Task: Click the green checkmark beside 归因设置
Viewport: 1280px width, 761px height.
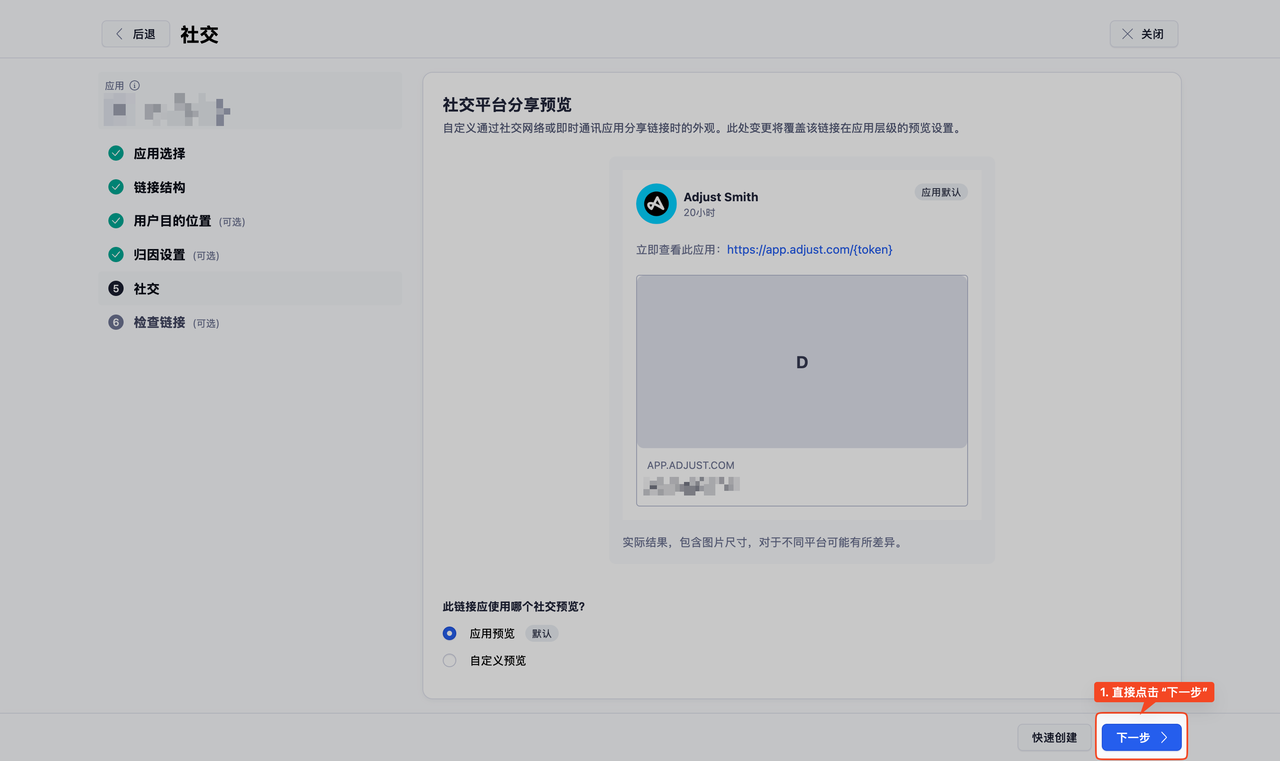Action: coord(115,255)
